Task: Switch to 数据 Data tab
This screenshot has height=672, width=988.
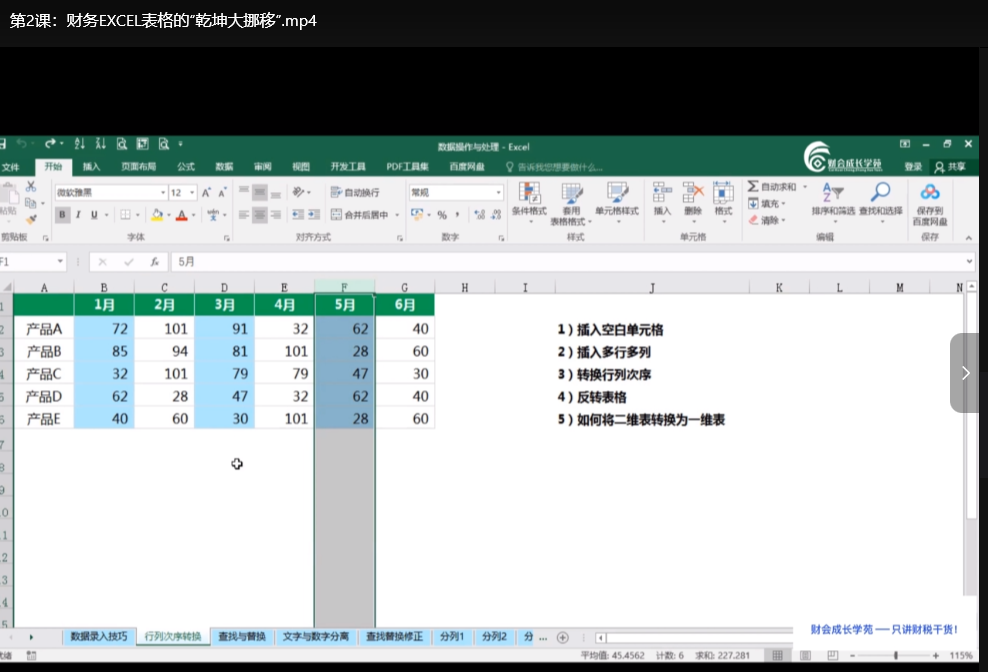Action: tap(224, 166)
